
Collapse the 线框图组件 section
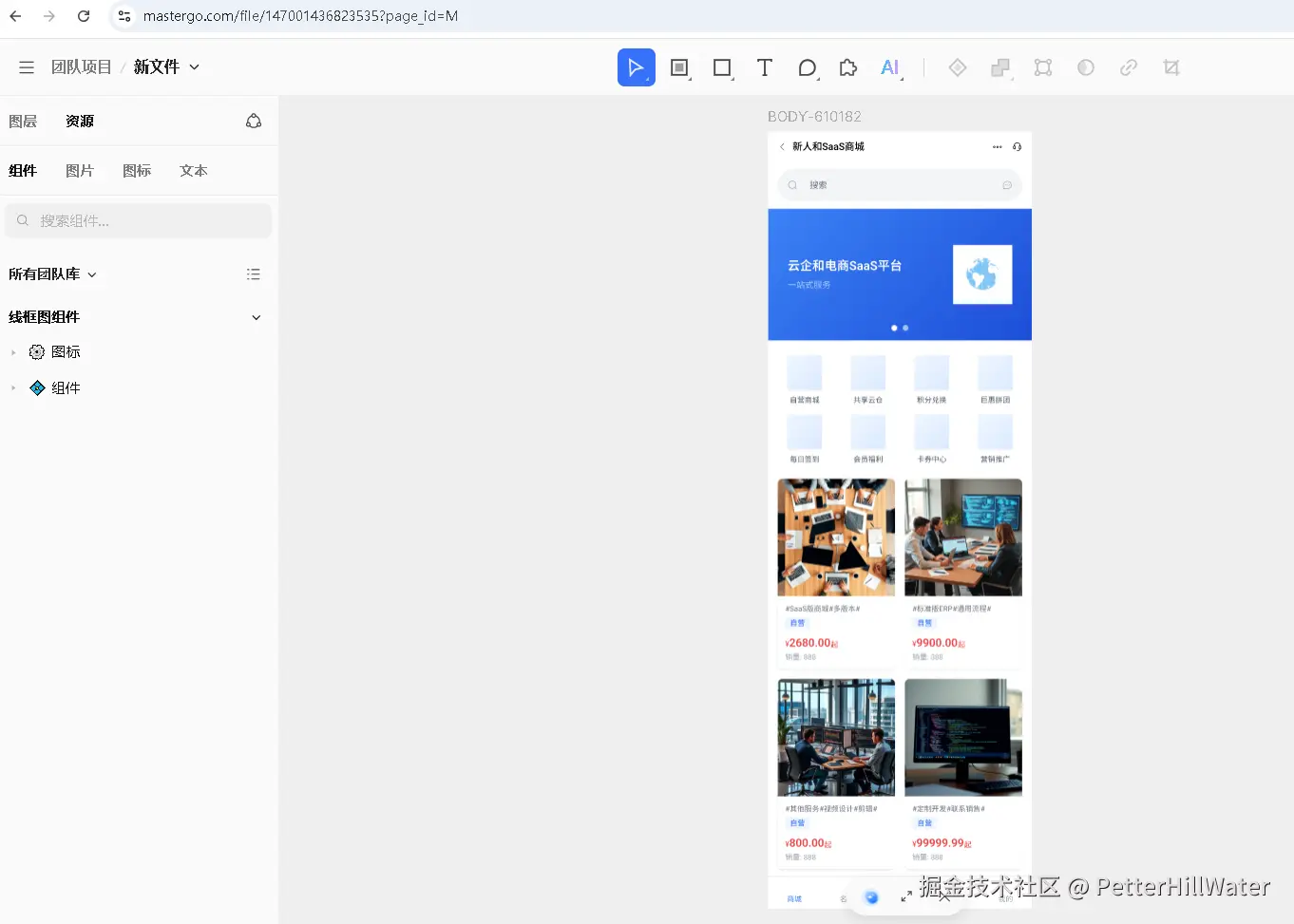pos(256,317)
